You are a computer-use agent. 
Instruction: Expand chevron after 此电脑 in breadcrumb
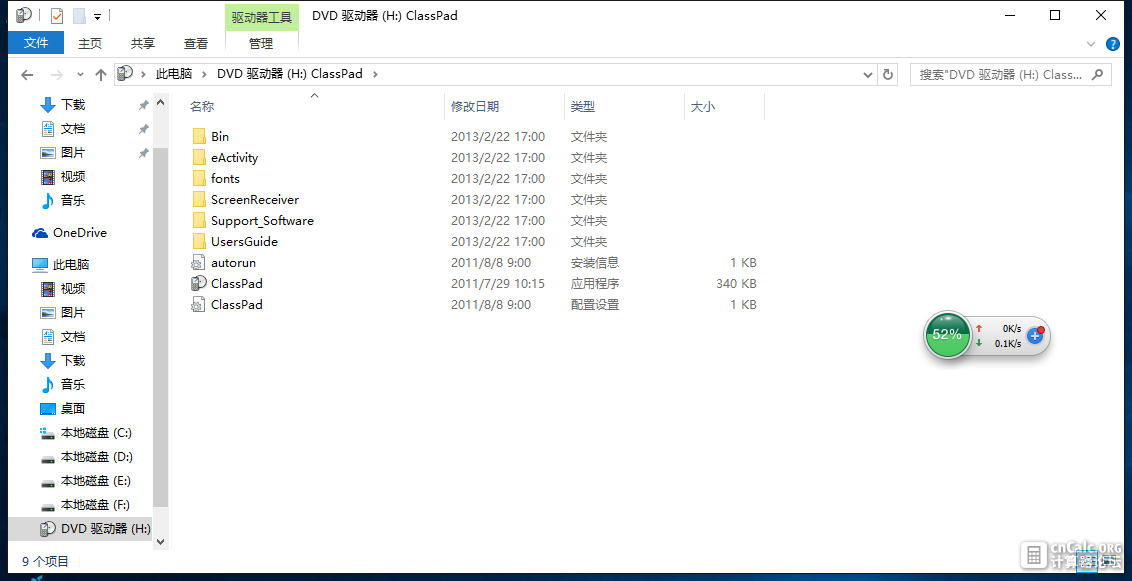pyautogui.click(x=204, y=74)
